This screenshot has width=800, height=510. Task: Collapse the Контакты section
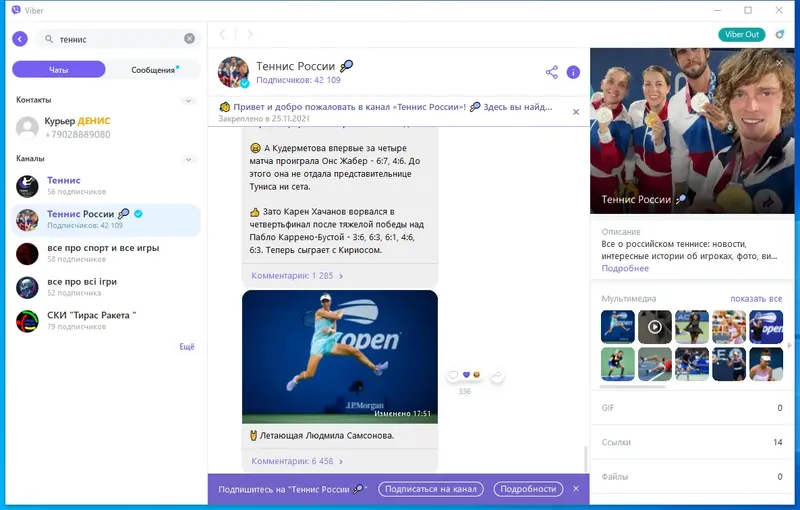(x=188, y=100)
